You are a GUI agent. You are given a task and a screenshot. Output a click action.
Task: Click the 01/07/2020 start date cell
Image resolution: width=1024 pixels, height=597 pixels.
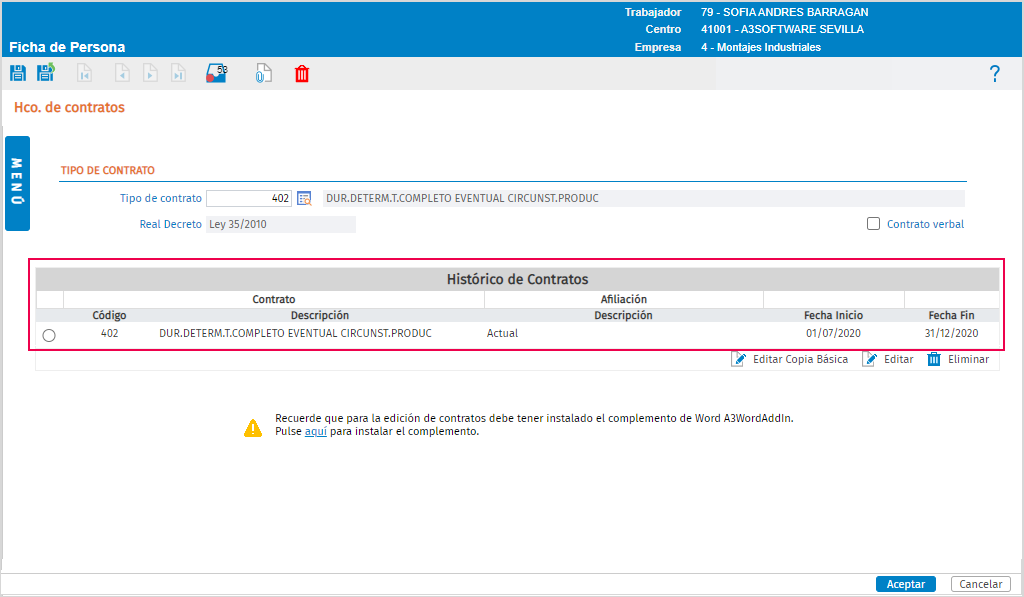[x=833, y=333]
